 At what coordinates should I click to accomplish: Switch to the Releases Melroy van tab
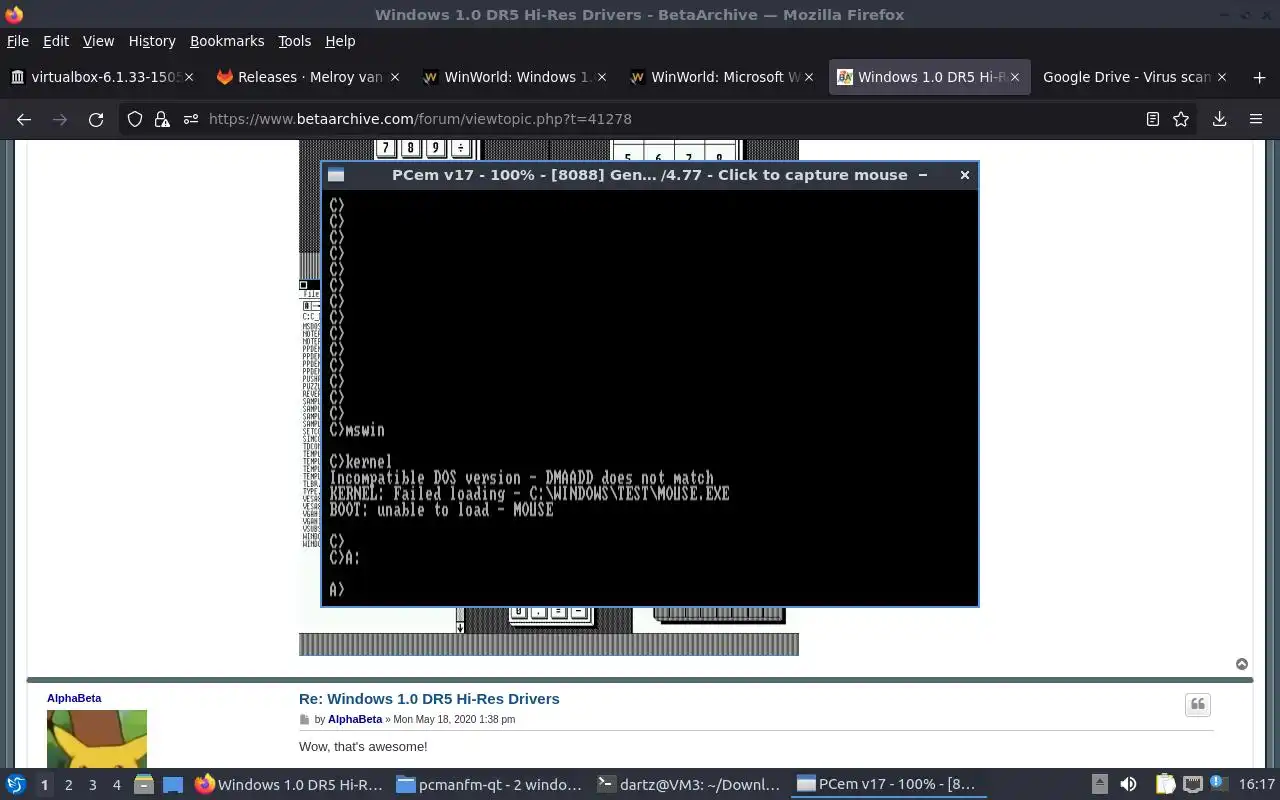pos(308,77)
